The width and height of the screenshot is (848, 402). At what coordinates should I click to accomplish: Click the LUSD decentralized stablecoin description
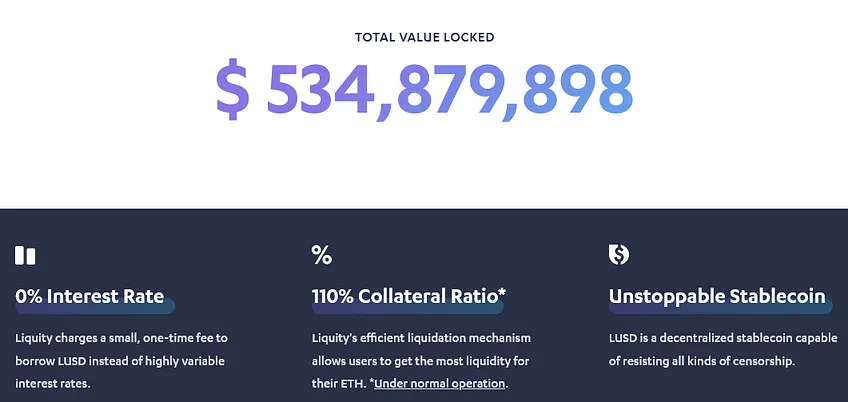pos(723,350)
